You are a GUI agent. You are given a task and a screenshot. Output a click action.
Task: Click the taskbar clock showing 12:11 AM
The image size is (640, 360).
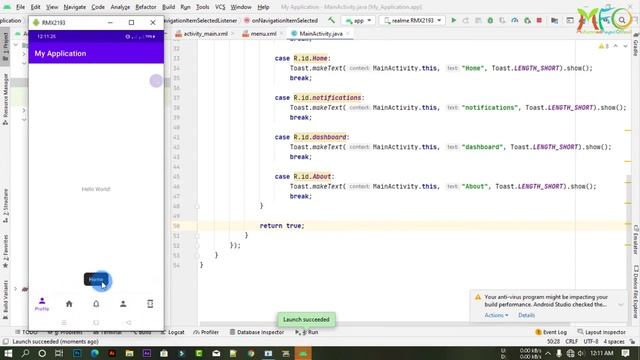pyautogui.click(x=602, y=353)
